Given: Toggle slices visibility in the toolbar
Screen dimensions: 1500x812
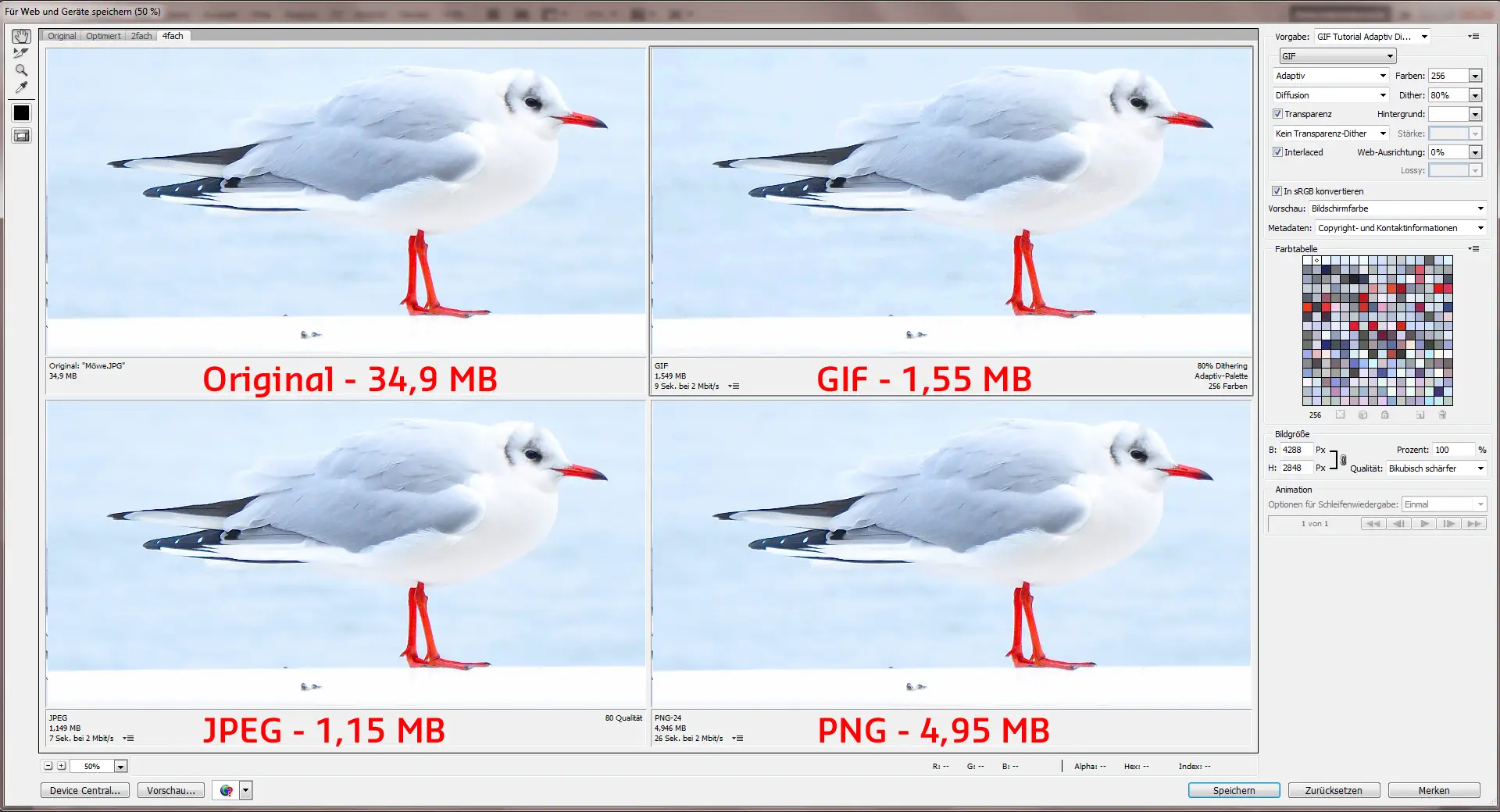Looking at the screenshot, I should tap(20, 135).
